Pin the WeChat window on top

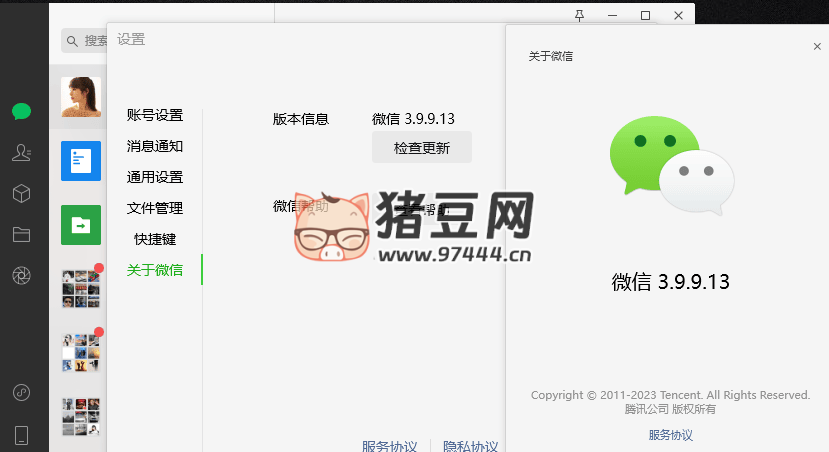(x=580, y=15)
